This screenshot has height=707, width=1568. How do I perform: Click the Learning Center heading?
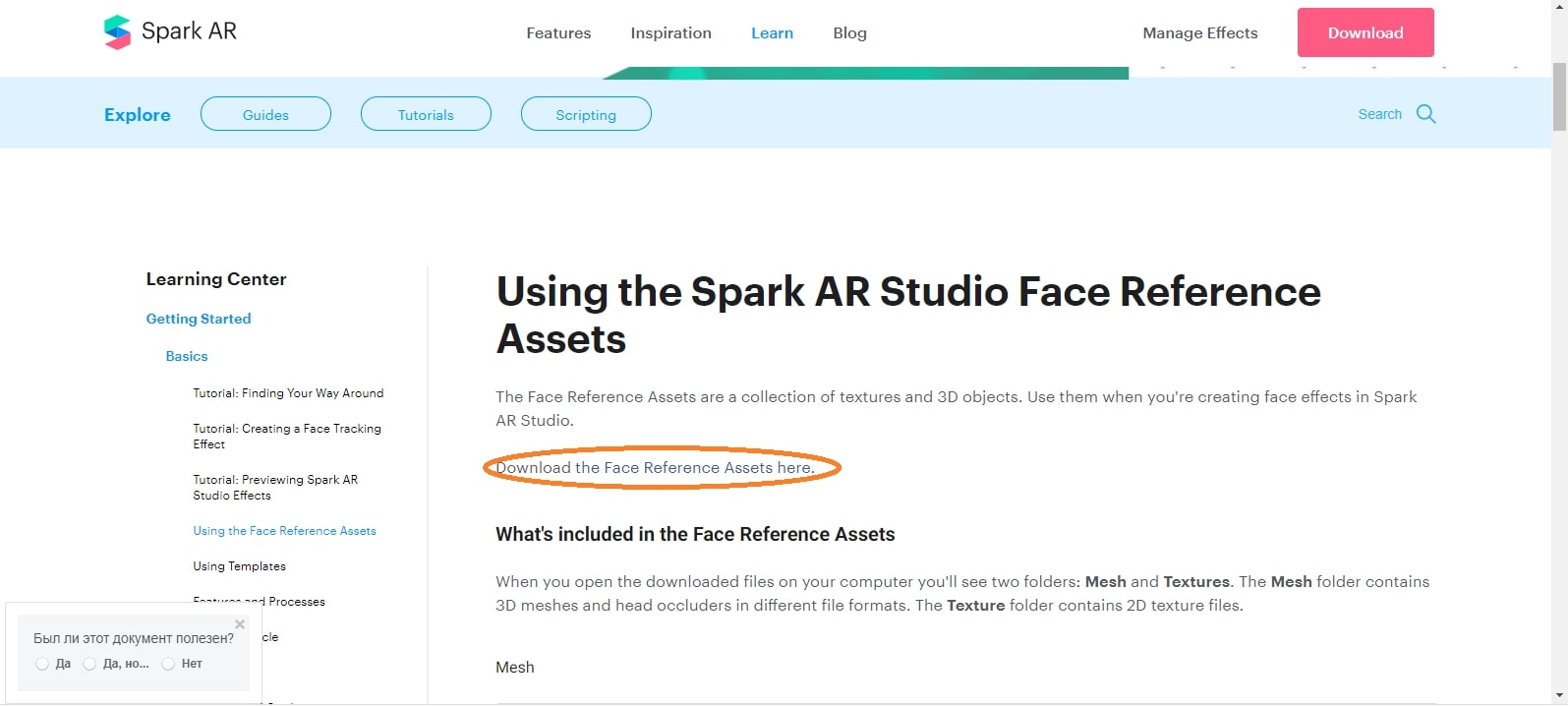(216, 279)
